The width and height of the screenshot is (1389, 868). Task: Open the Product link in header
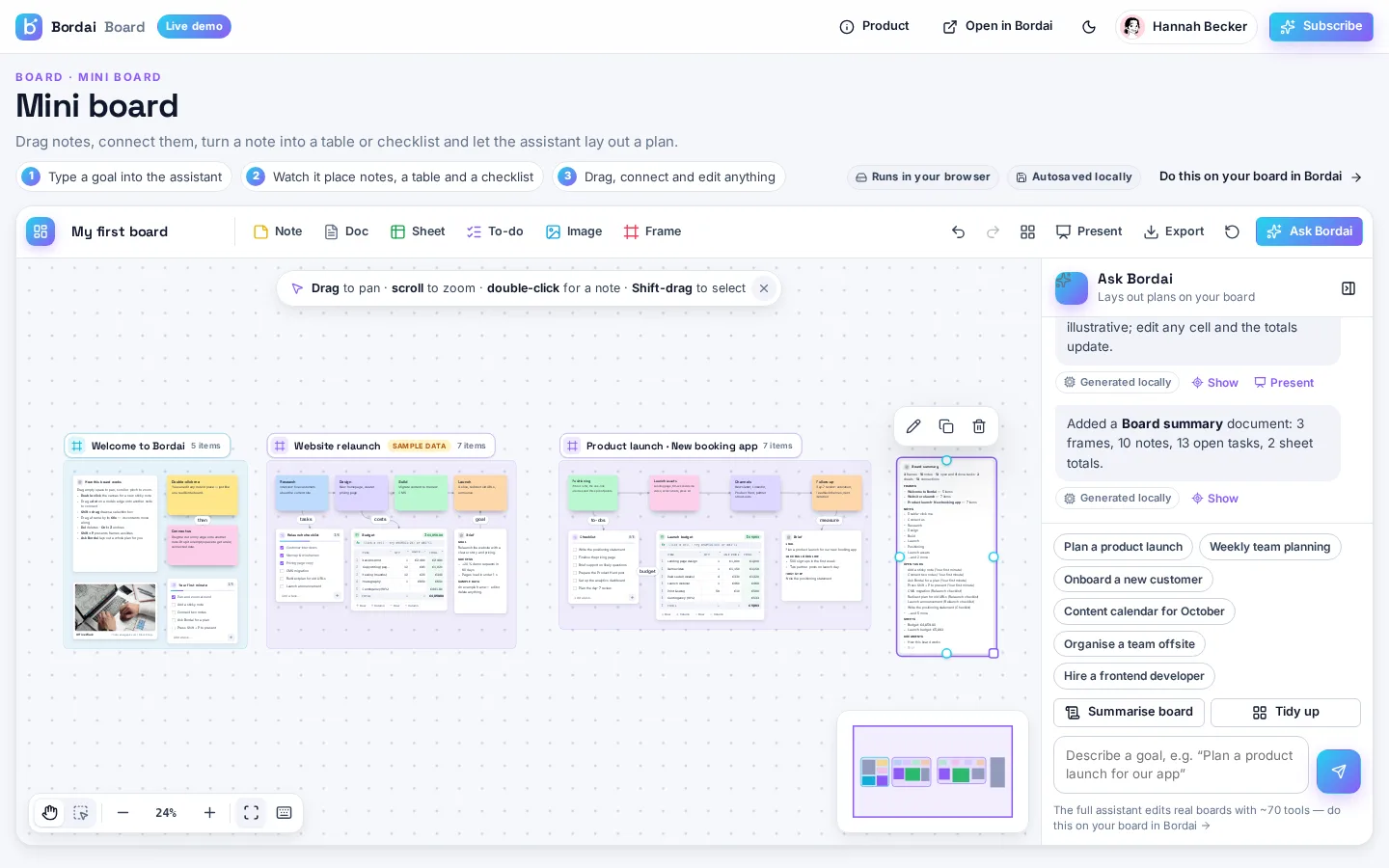point(874,27)
